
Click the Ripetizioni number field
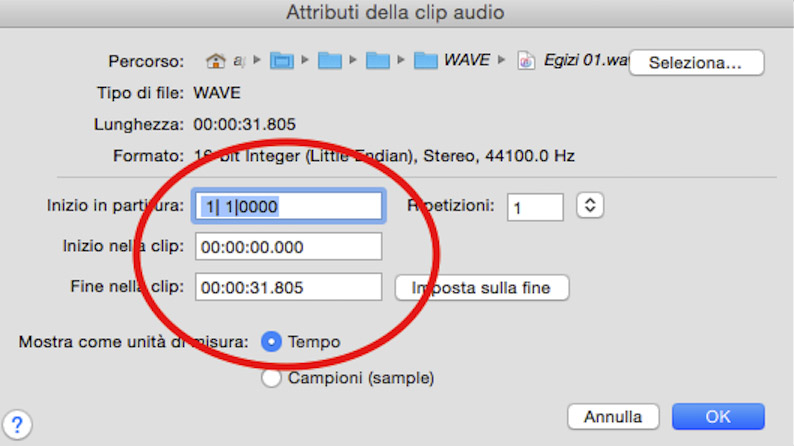pyautogui.click(x=535, y=207)
